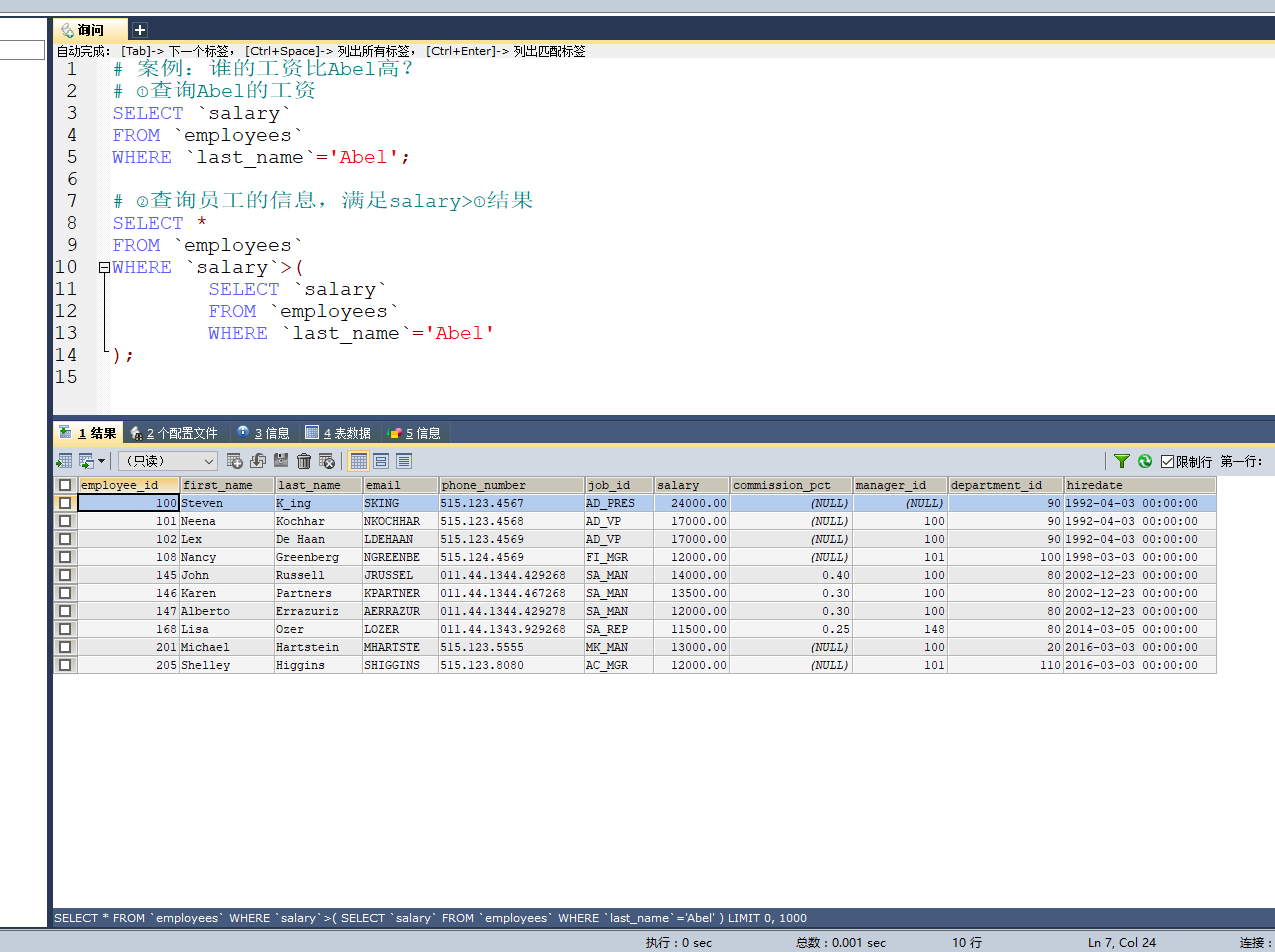Click the manager_id column header
The image size is (1275, 952).
(x=900, y=485)
